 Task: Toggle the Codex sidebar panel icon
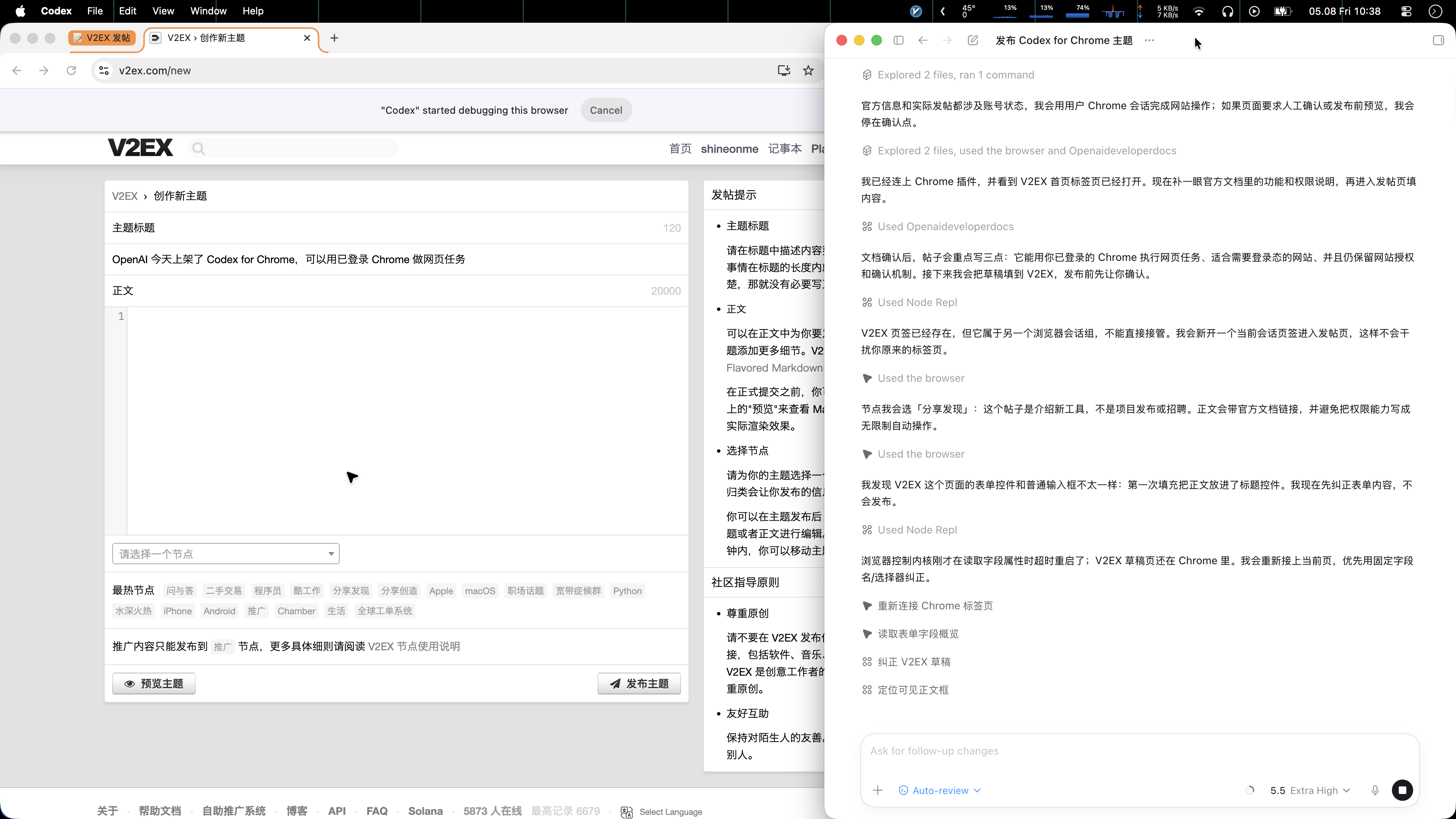pyautogui.click(x=899, y=40)
